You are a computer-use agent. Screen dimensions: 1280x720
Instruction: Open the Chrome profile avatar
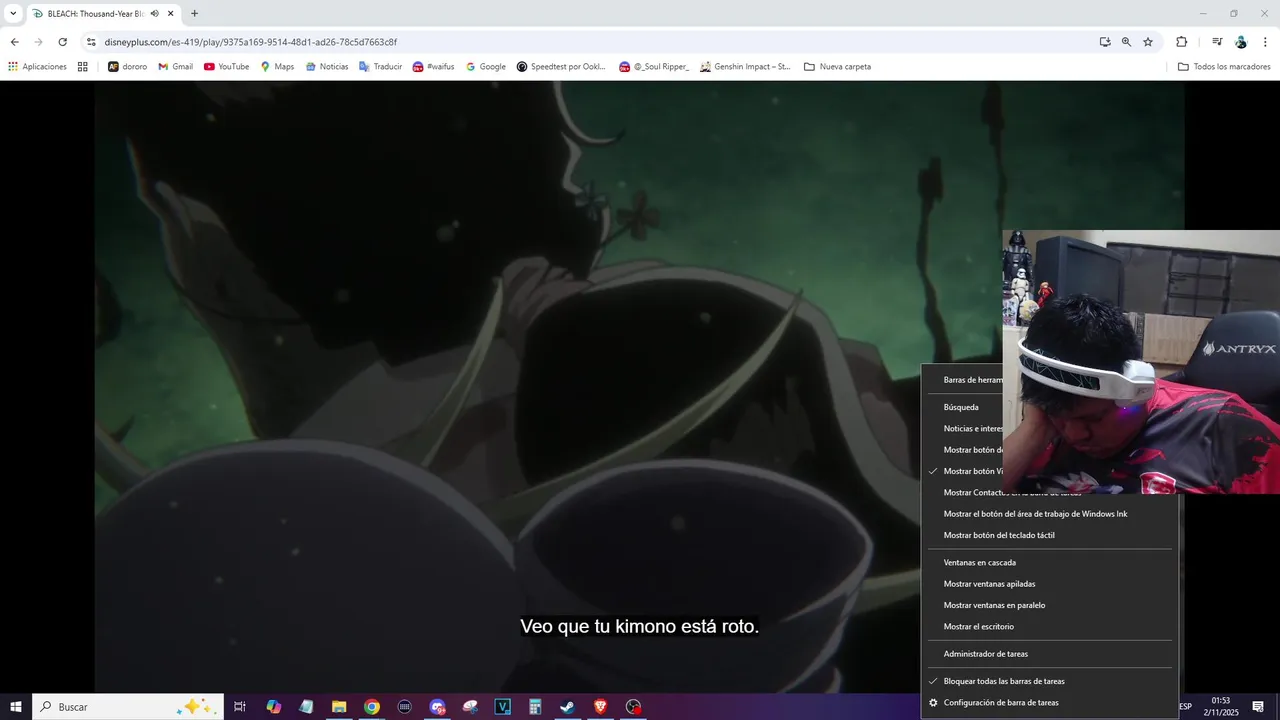pos(1241,42)
